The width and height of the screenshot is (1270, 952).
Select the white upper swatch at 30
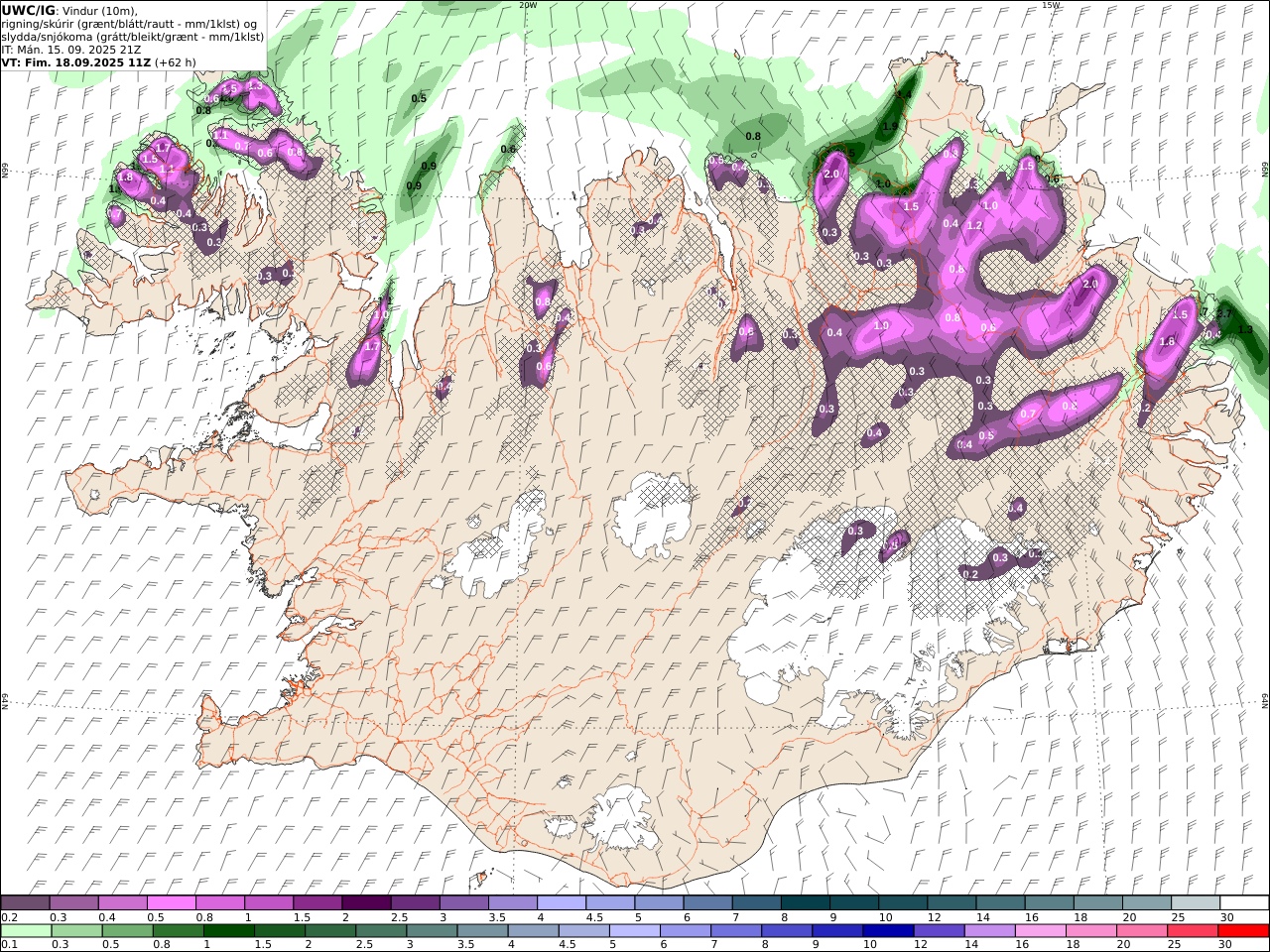click(x=1243, y=902)
